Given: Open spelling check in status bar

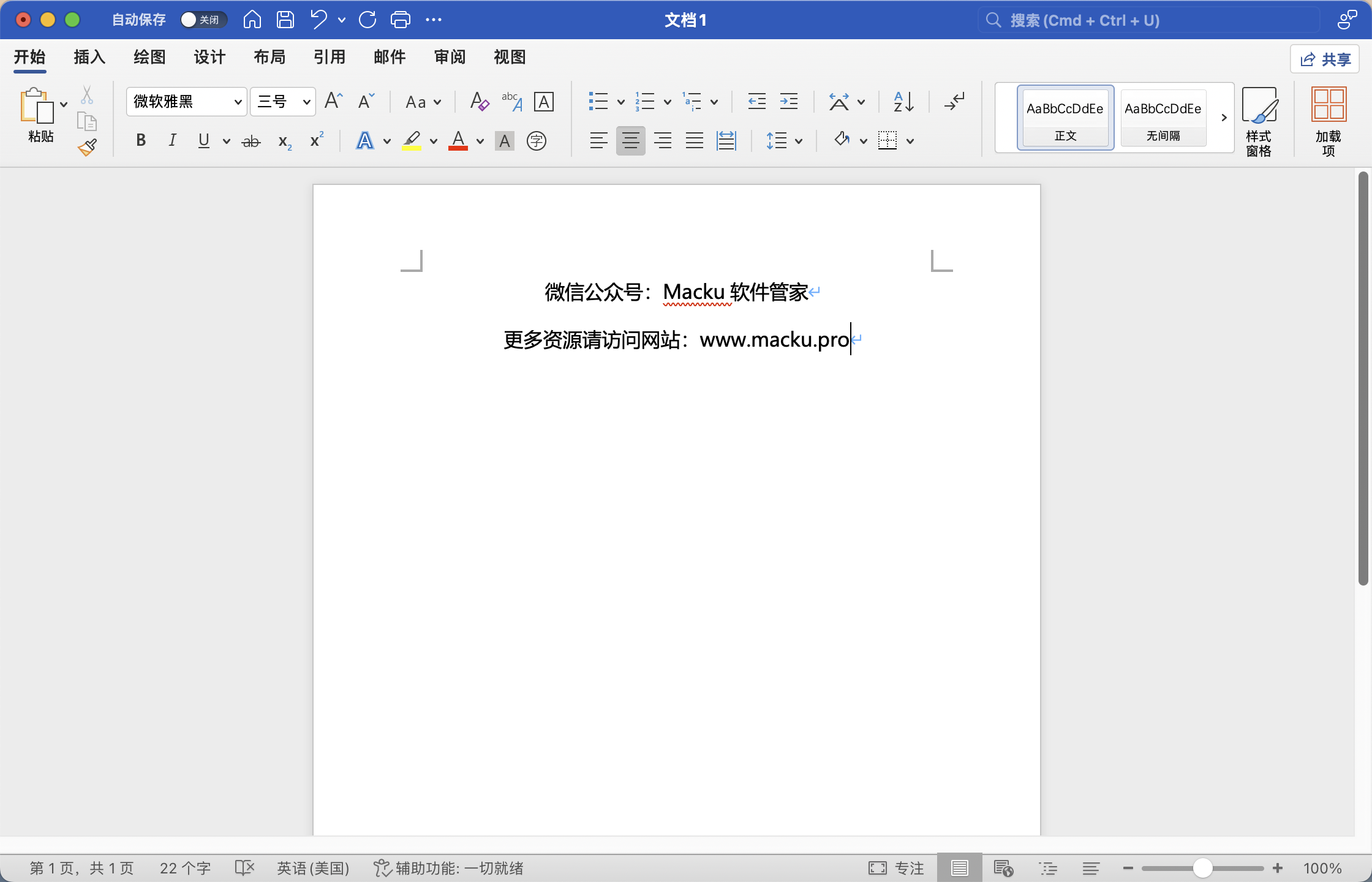Looking at the screenshot, I should click(x=244, y=868).
